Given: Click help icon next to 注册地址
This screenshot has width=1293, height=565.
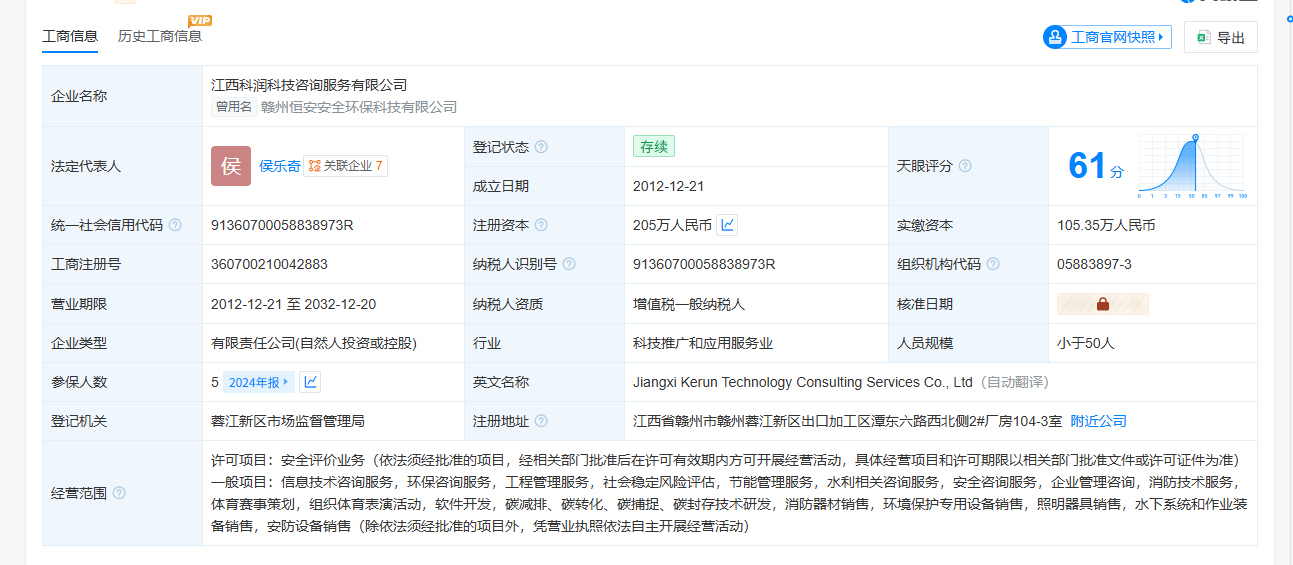Looking at the screenshot, I should point(541,421).
